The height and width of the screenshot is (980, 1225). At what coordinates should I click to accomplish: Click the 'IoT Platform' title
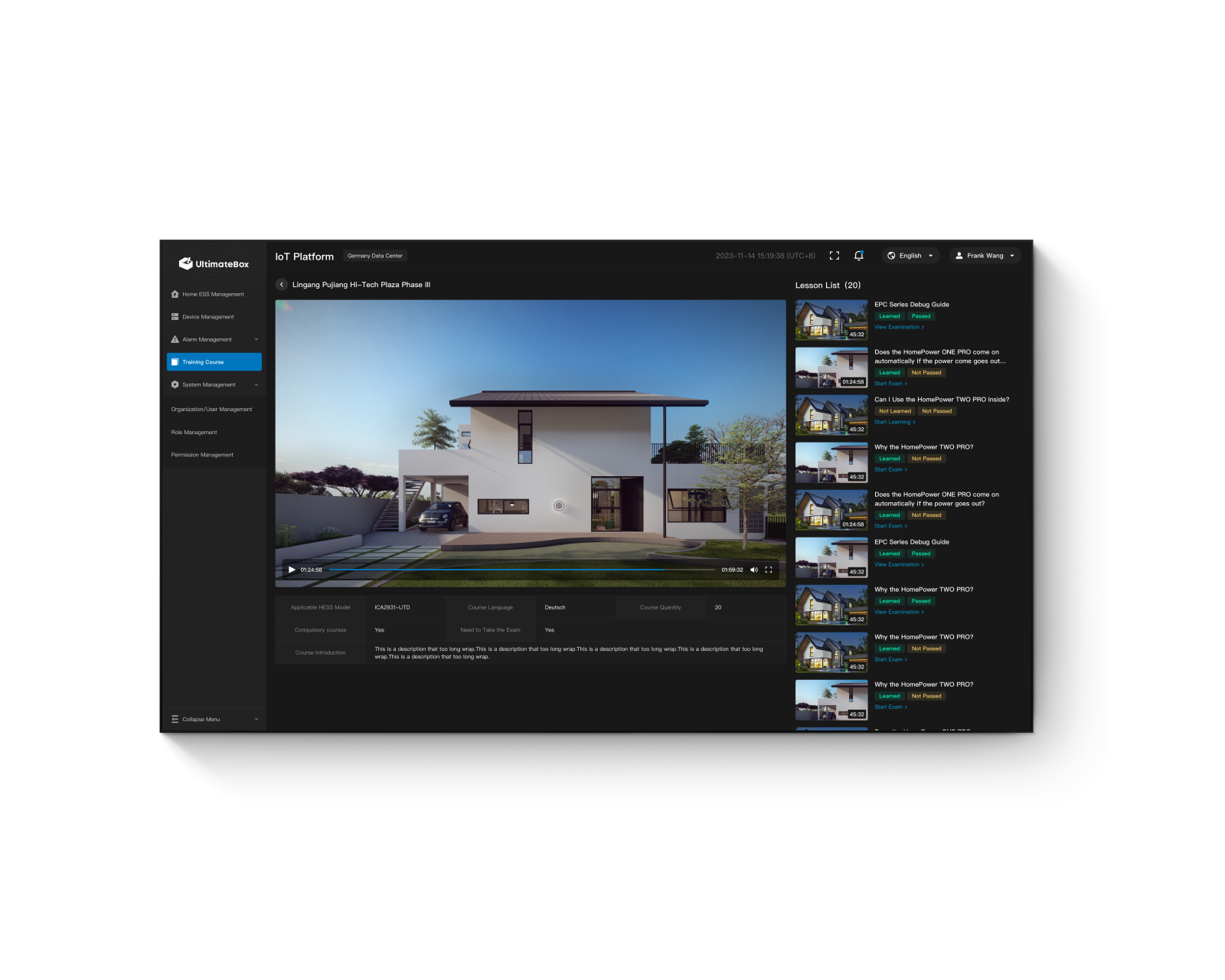[x=304, y=256]
